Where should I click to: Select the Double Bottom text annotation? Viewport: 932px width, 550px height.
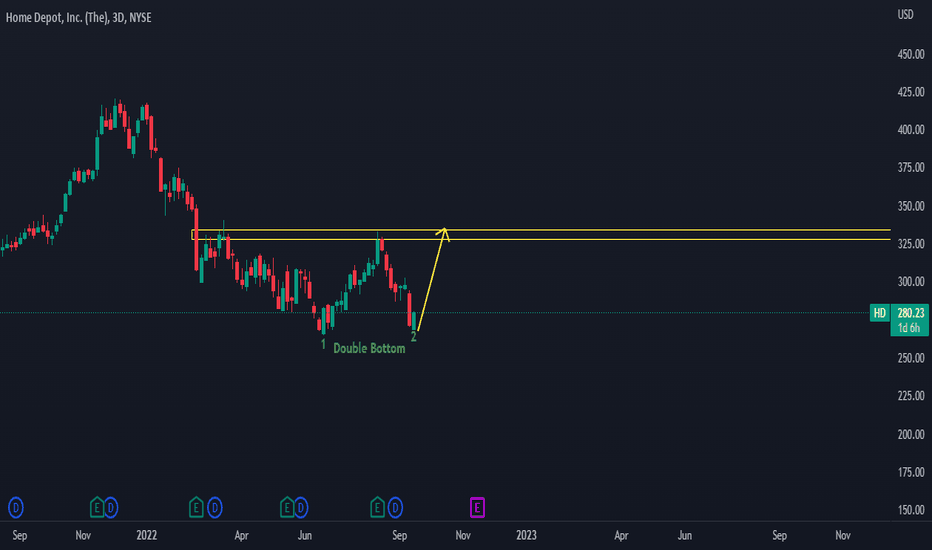pos(369,348)
